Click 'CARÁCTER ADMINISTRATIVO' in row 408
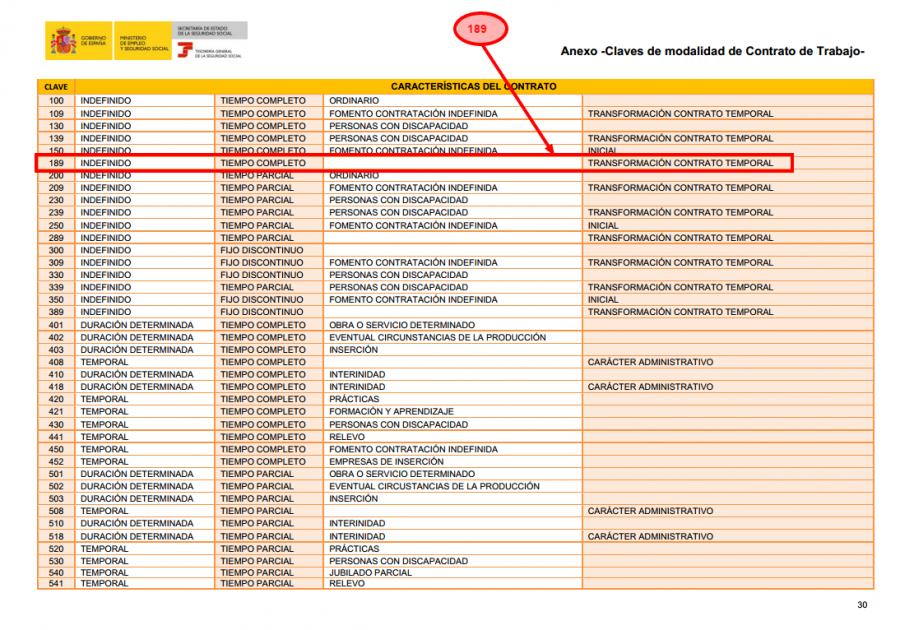 pyautogui.click(x=650, y=362)
